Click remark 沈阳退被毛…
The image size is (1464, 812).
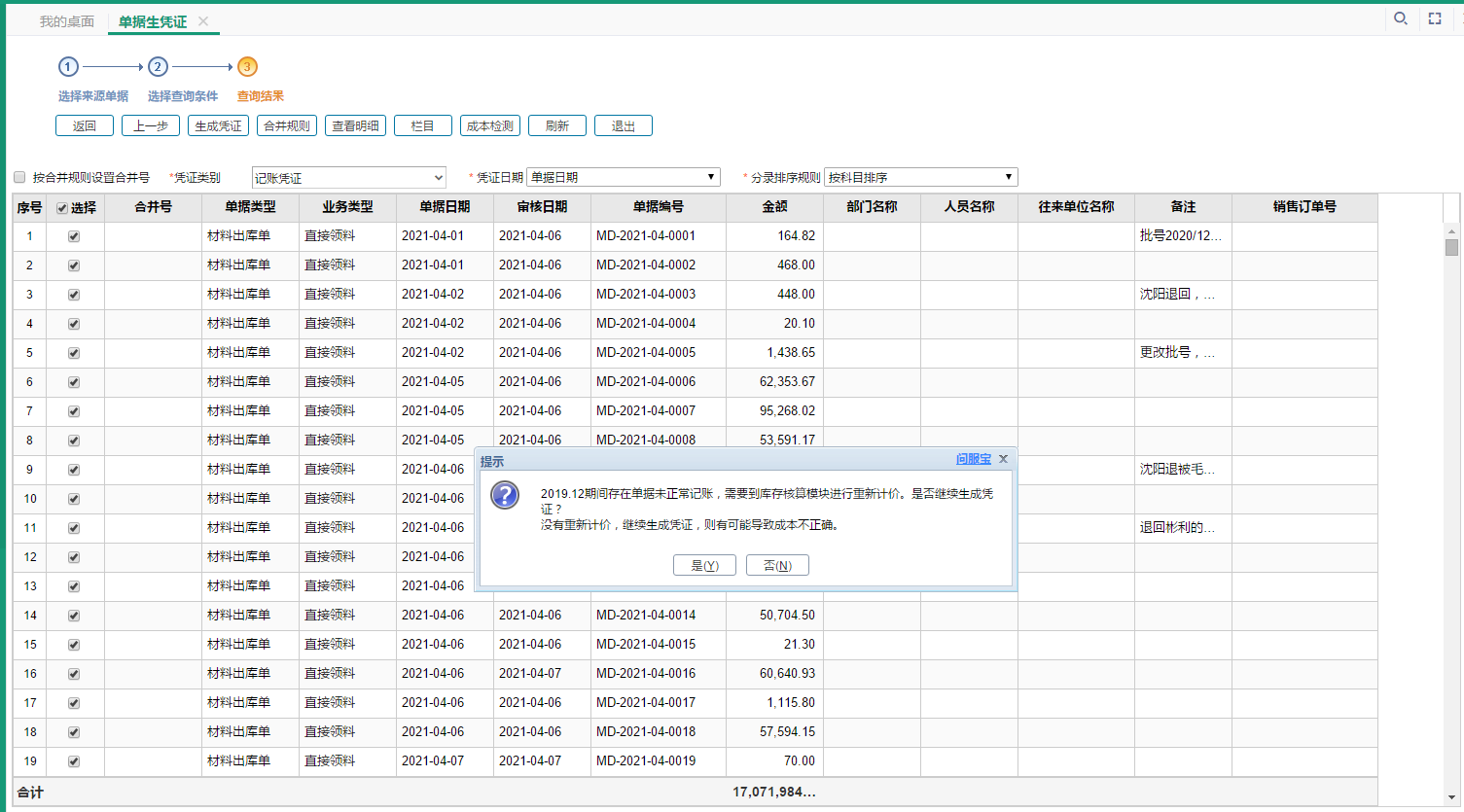pyautogui.click(x=1177, y=470)
